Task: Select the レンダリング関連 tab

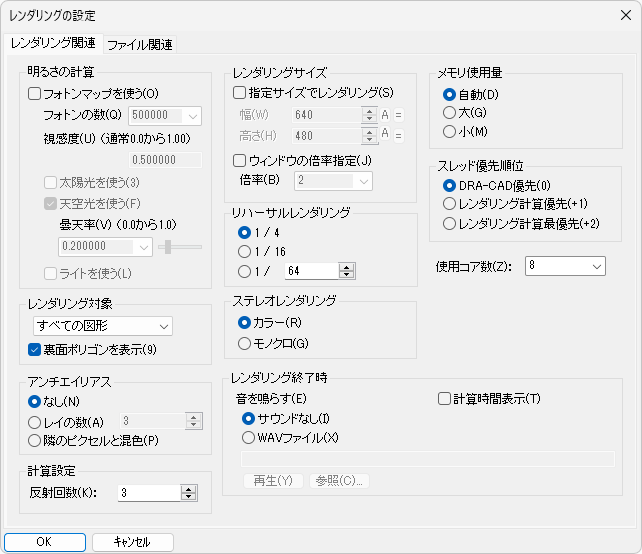Action: (53, 43)
